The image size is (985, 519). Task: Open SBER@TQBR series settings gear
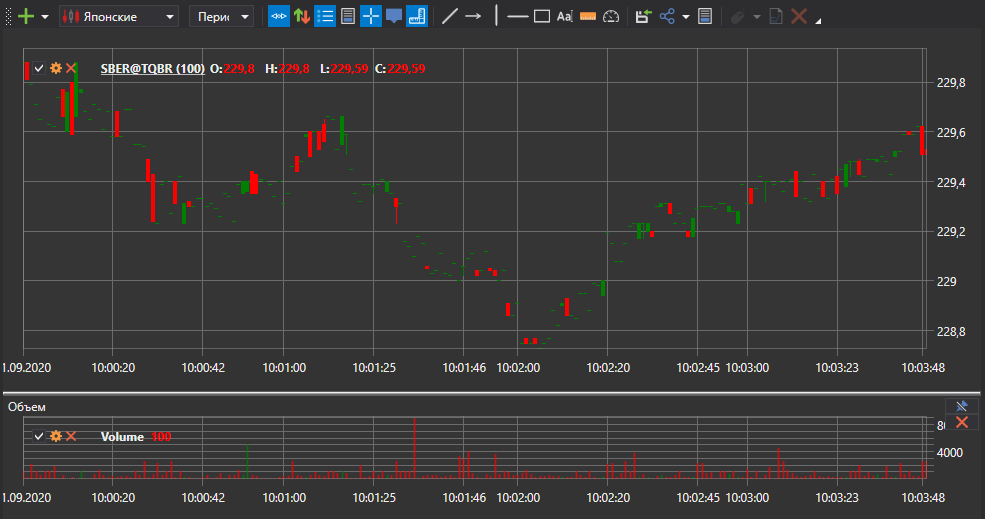[x=56, y=68]
